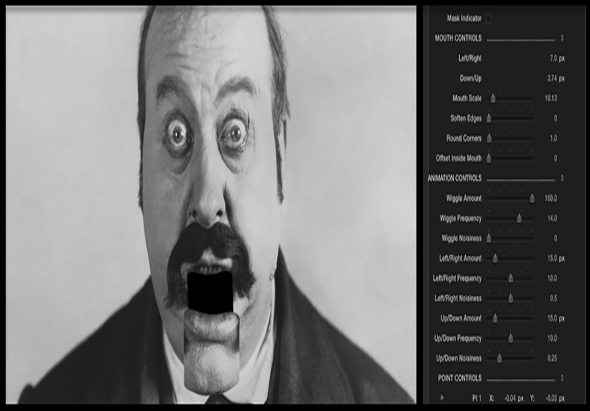Click the Left/Right Frequency slider handle
The width and height of the screenshot is (590, 411).
coord(511,279)
